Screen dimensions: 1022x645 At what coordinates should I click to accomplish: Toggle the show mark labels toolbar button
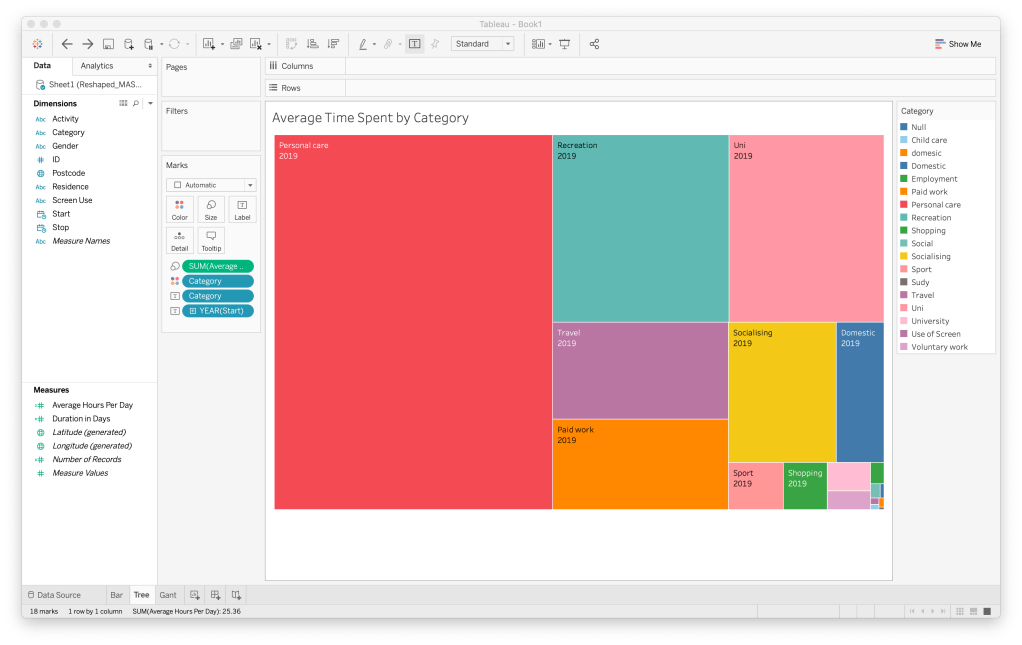[x=415, y=44]
